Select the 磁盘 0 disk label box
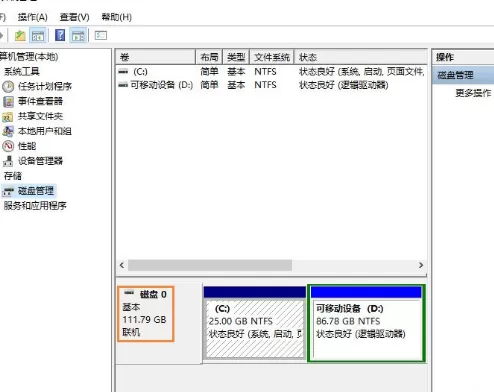 (x=146, y=314)
